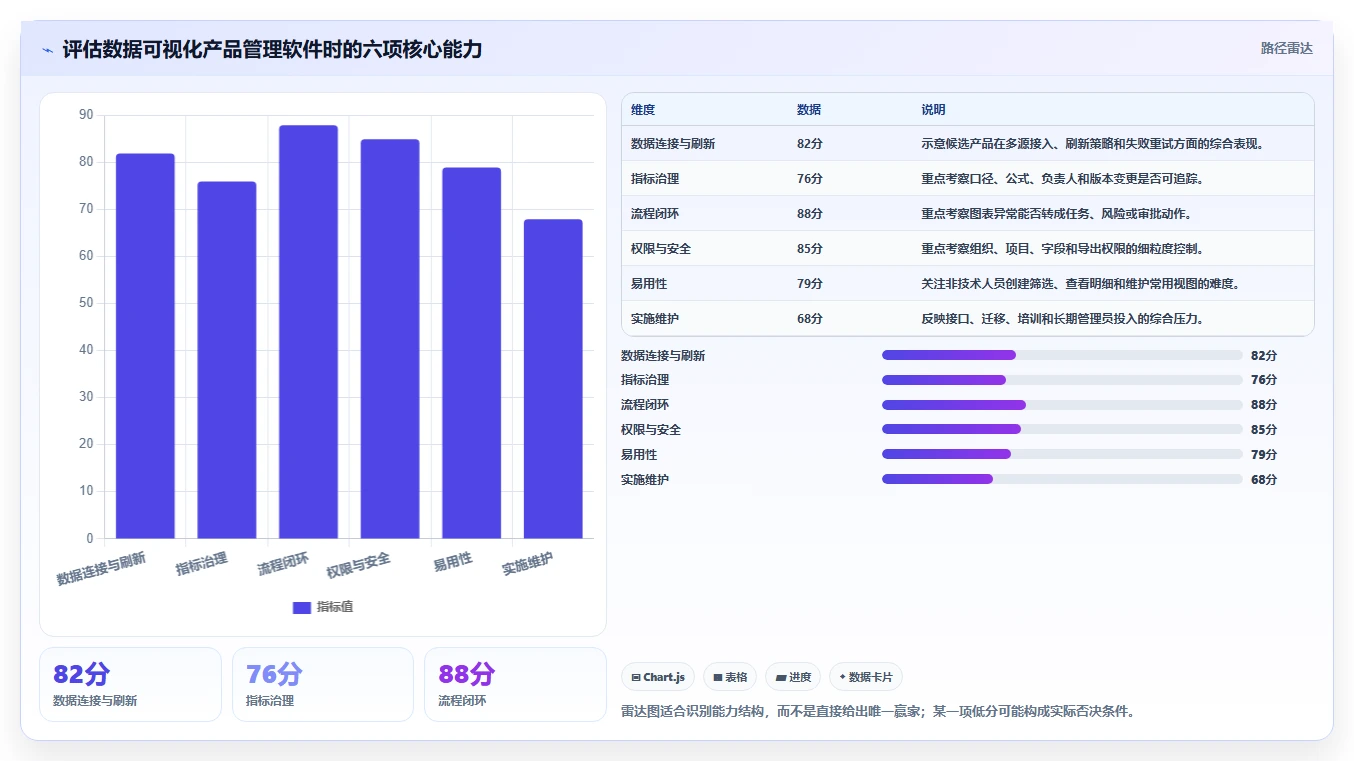Click the 说明 column header
The image size is (1354, 761).
[x=933, y=110]
